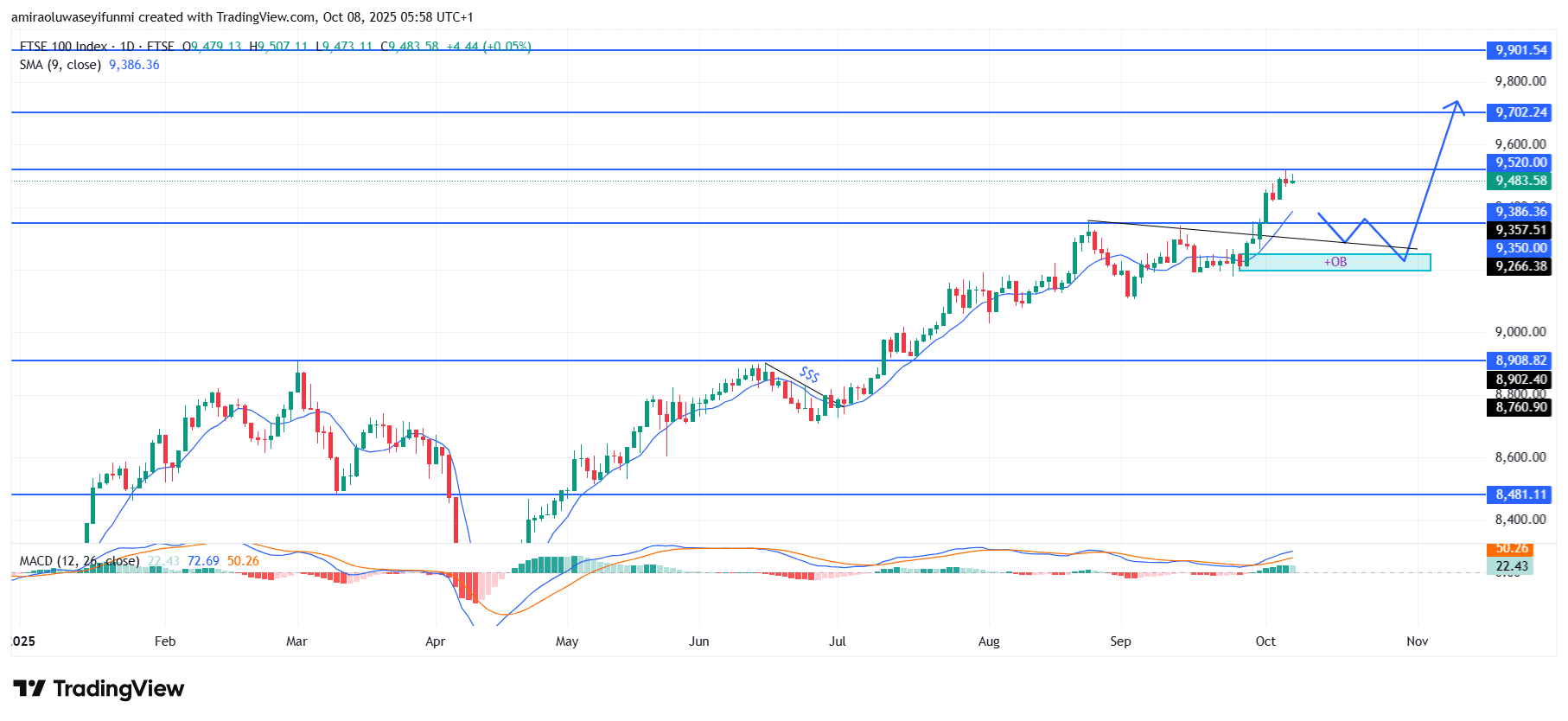Click the blue projection arrow head

coord(1456,105)
